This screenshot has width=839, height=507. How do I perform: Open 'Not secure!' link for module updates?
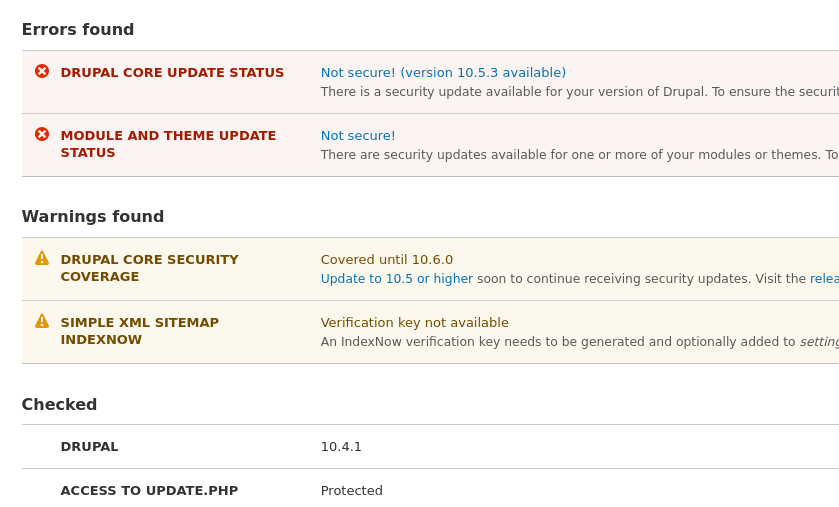point(358,136)
